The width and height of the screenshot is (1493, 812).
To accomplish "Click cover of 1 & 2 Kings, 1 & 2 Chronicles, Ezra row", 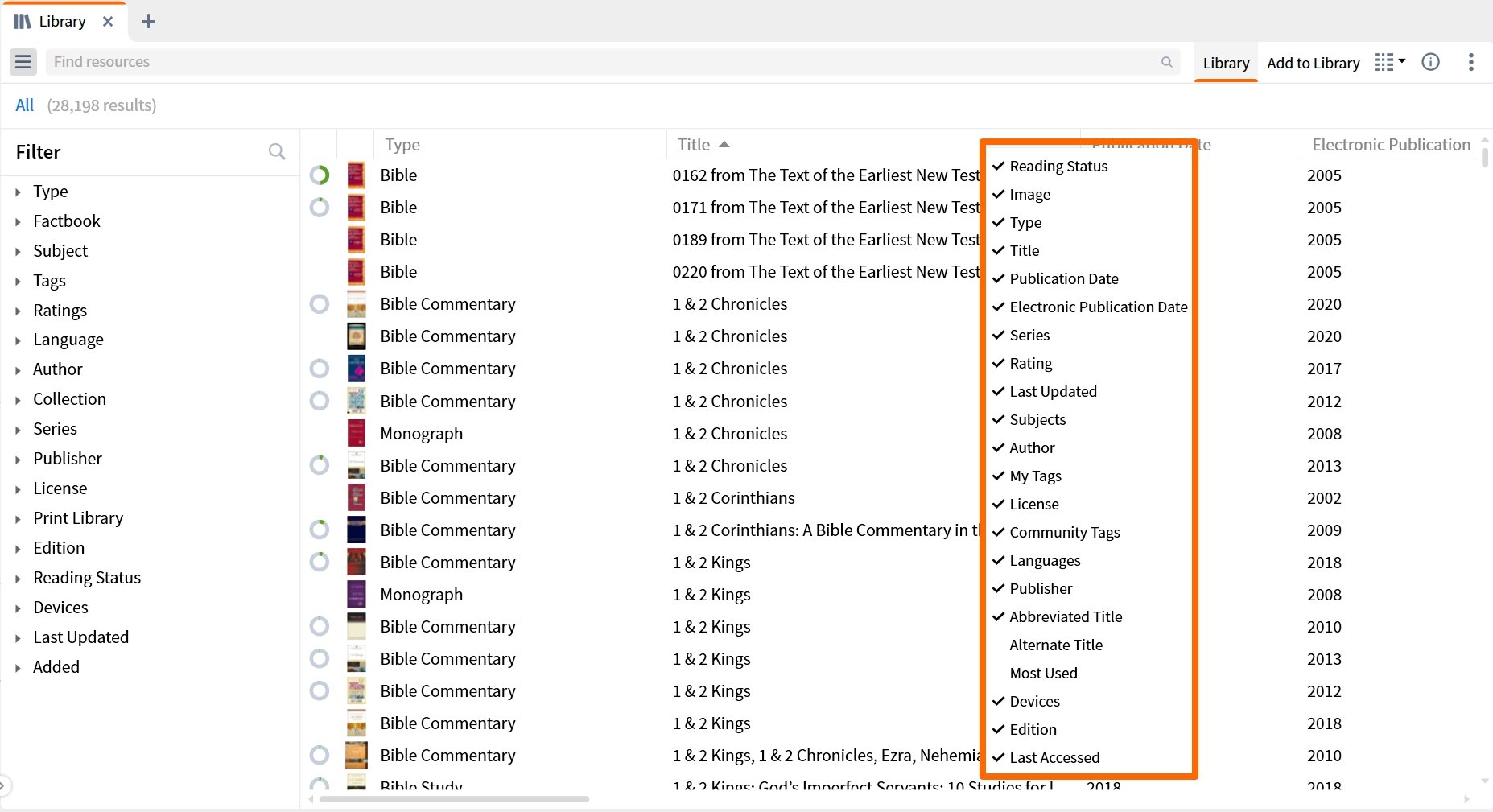I will pos(356,755).
